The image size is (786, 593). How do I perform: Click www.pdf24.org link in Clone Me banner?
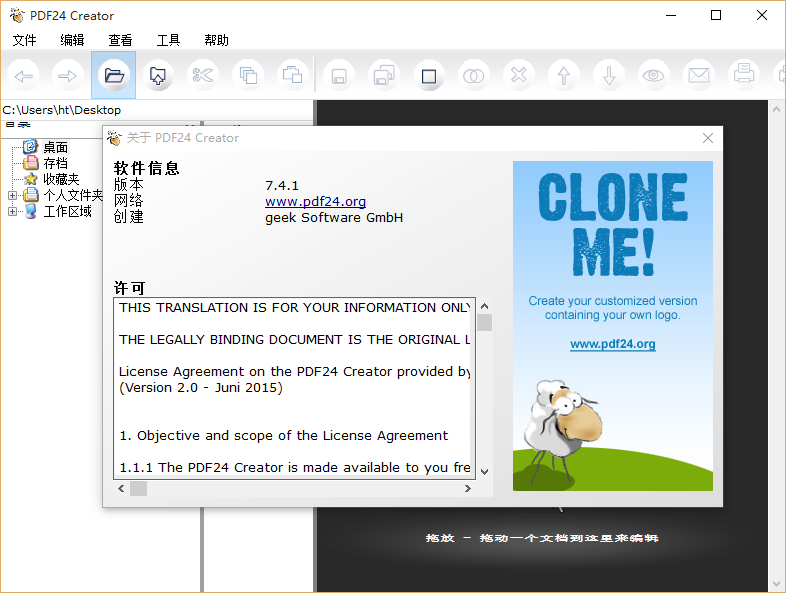(612, 344)
